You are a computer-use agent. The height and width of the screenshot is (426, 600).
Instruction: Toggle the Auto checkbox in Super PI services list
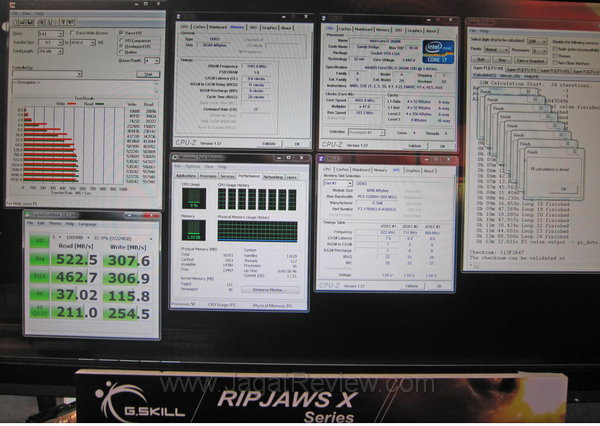pos(554,49)
